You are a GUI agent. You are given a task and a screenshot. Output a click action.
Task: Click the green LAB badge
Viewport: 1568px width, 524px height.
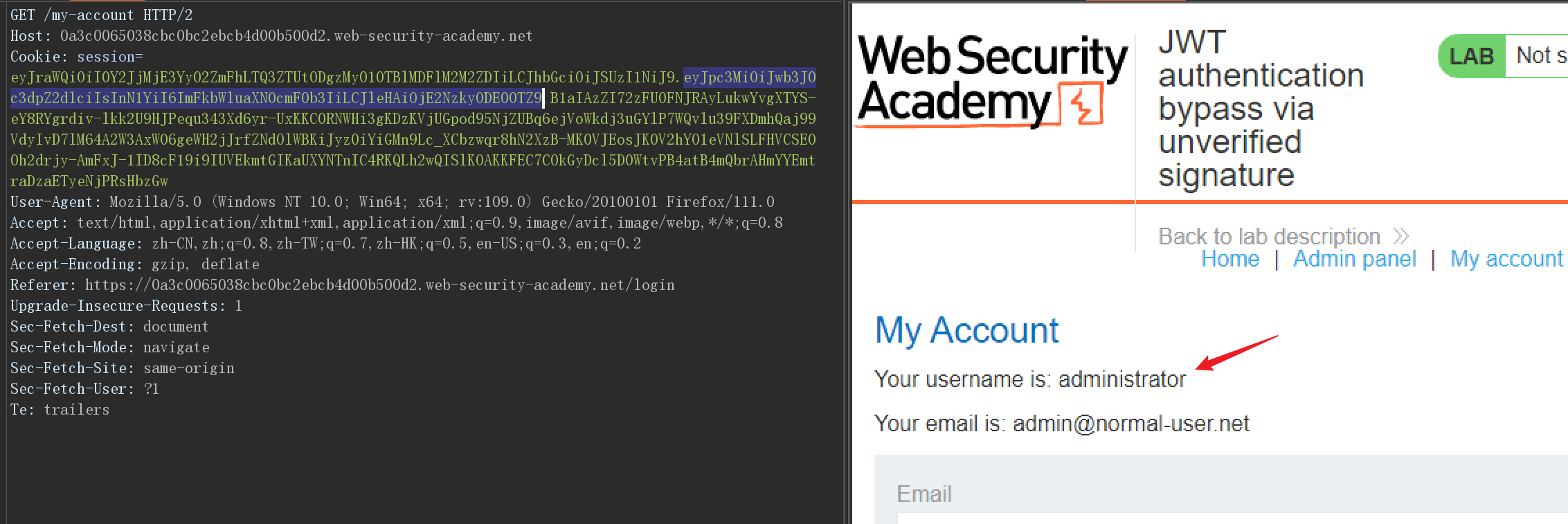point(1472,56)
